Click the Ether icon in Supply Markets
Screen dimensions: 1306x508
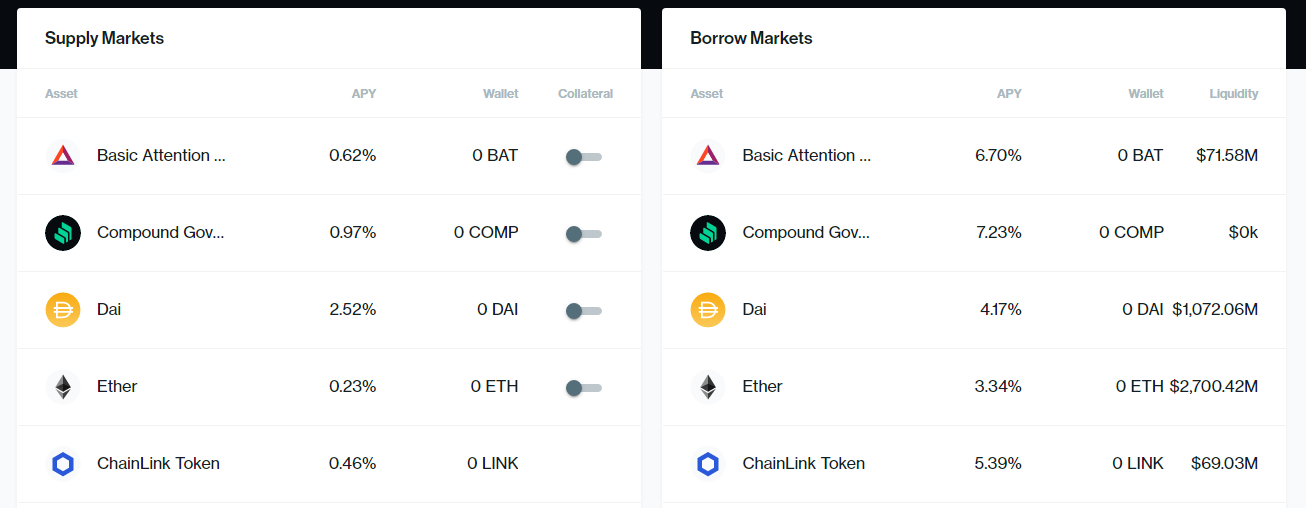click(x=63, y=387)
